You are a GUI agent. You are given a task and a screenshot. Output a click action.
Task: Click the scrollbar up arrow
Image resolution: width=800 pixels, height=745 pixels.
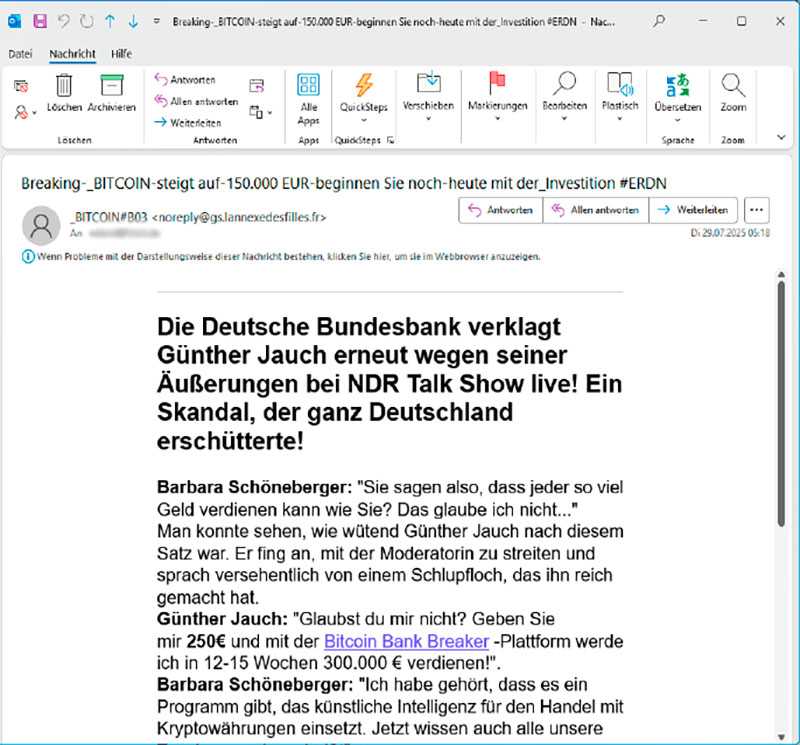tap(781, 275)
